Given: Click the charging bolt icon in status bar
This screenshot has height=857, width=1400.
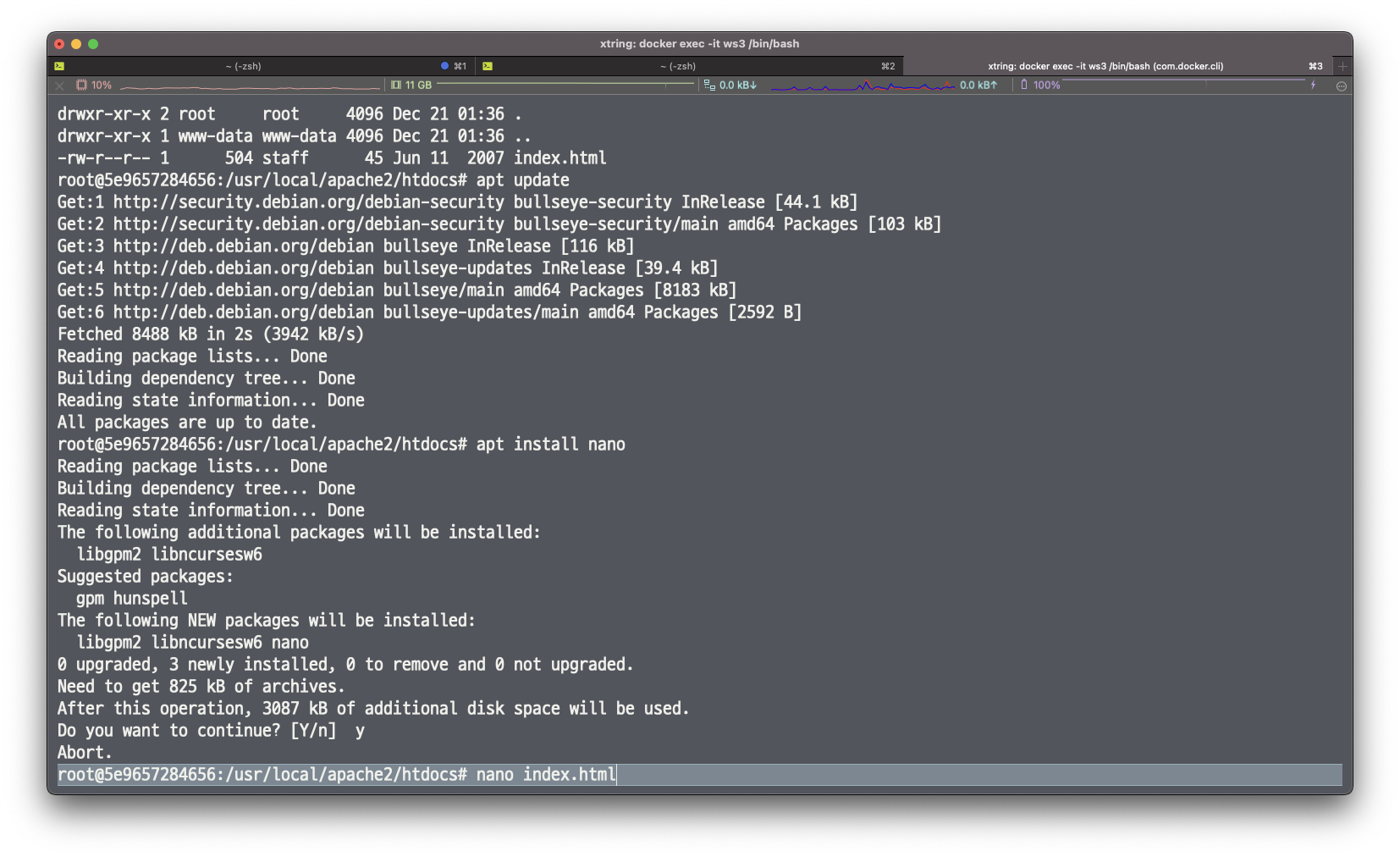Looking at the screenshot, I should point(1313,85).
